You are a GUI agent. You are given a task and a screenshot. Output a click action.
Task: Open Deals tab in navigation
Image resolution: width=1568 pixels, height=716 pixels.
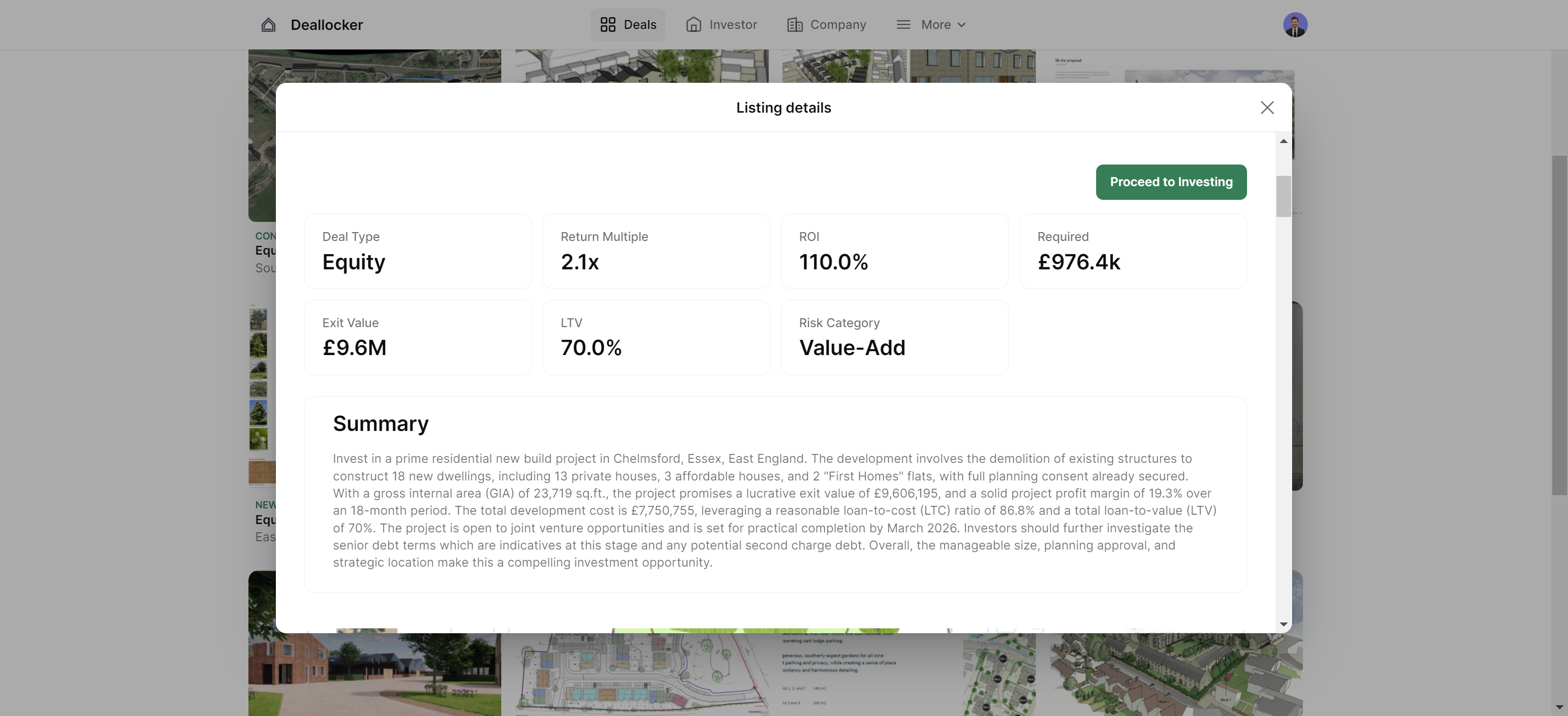click(627, 24)
